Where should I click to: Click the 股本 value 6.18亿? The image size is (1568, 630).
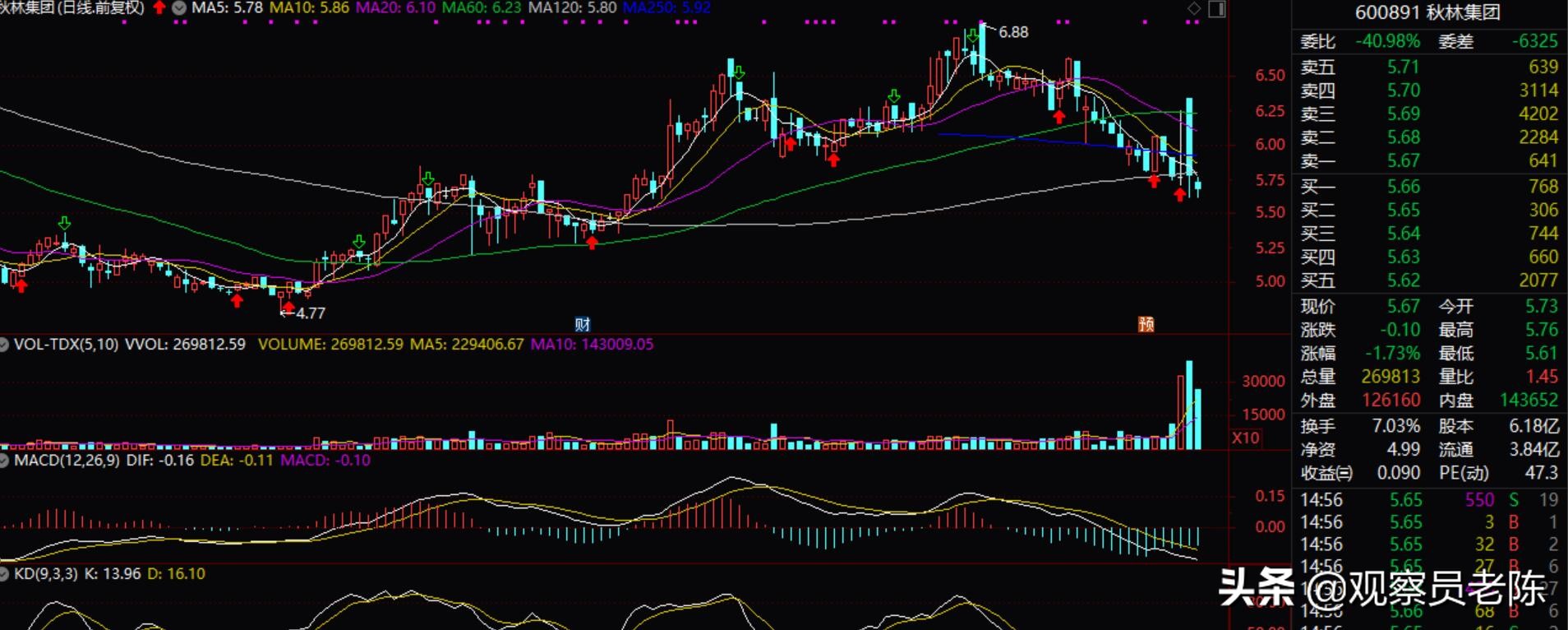[x=1534, y=427]
